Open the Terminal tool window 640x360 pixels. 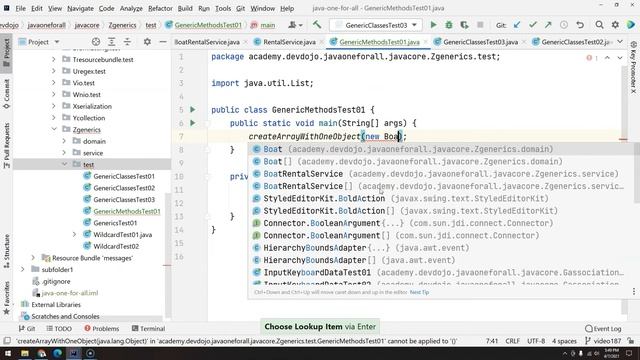(x=149, y=328)
